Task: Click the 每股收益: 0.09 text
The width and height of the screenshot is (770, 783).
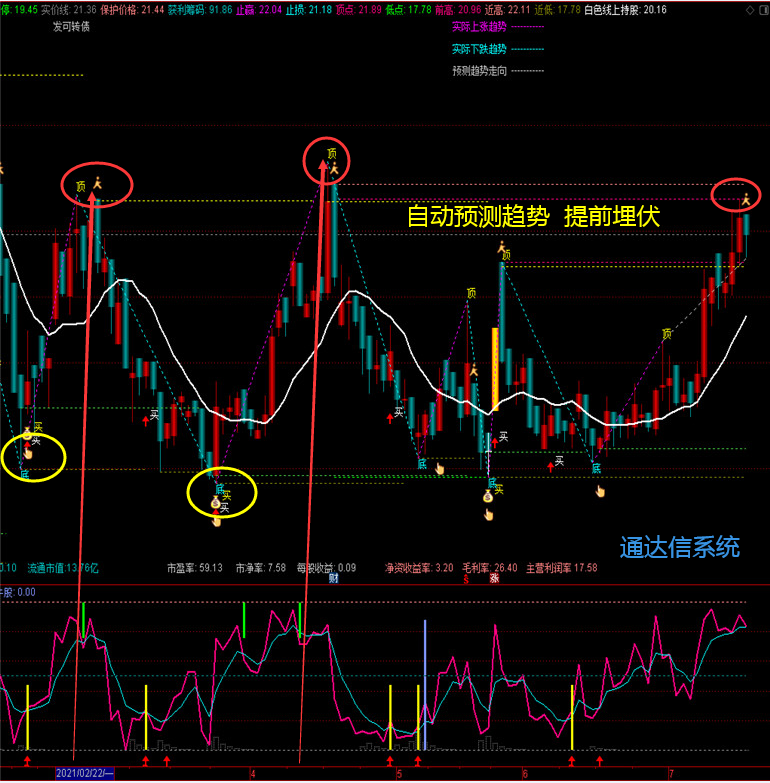Action: (x=326, y=568)
